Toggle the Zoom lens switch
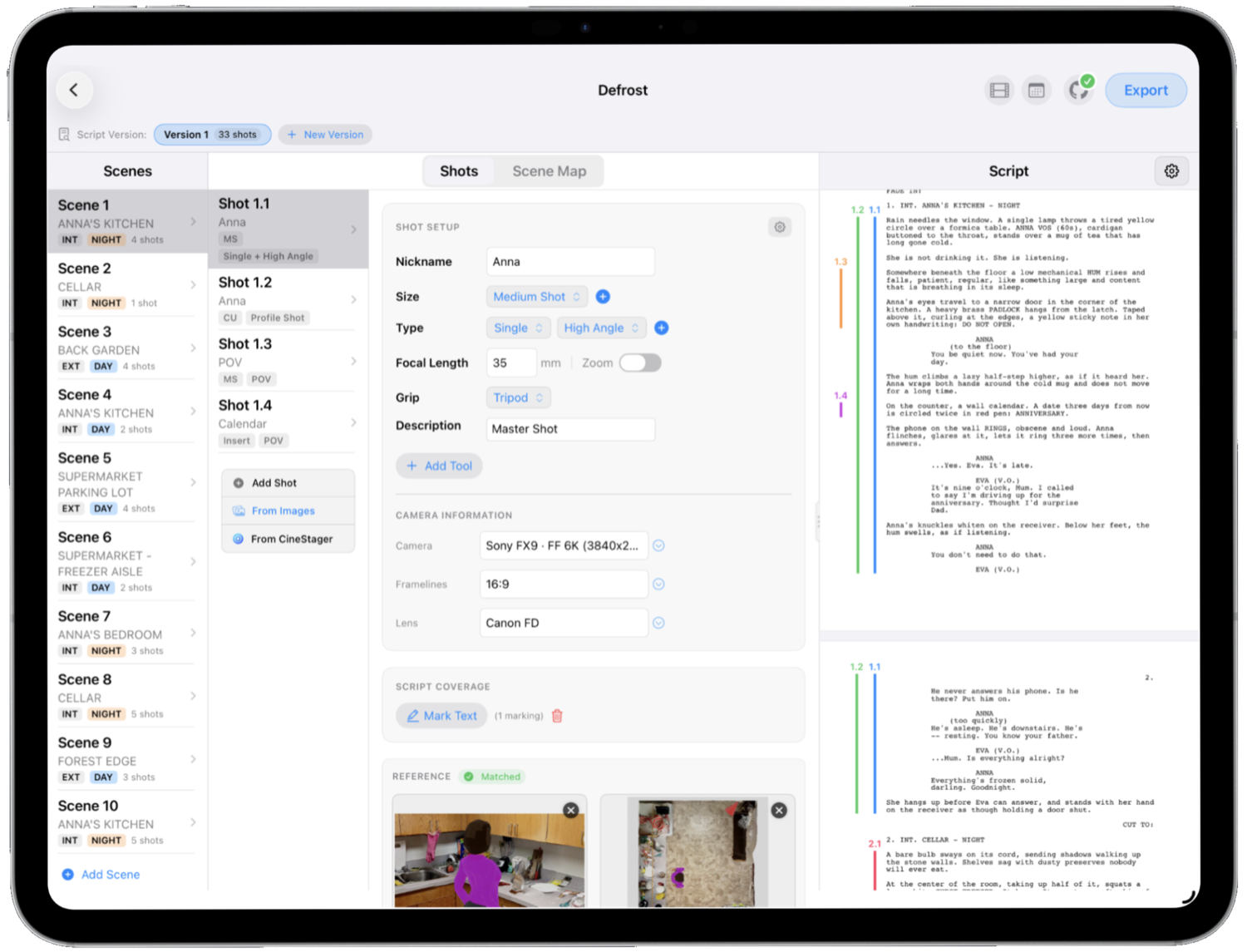This screenshot has height=952, width=1247. point(640,363)
